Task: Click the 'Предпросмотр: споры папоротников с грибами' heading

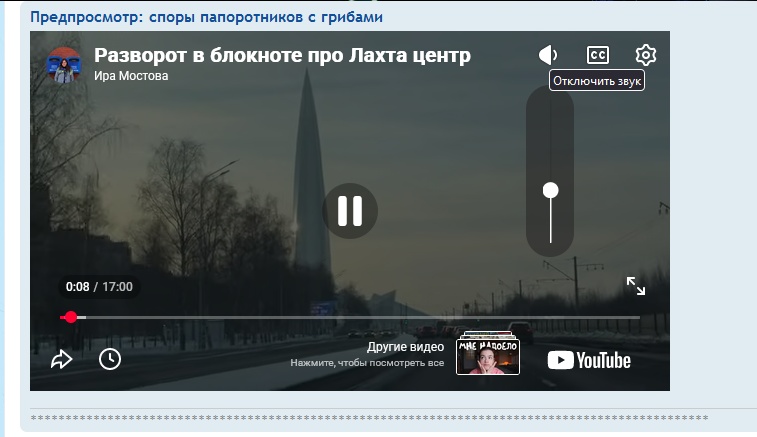Action: tap(207, 17)
